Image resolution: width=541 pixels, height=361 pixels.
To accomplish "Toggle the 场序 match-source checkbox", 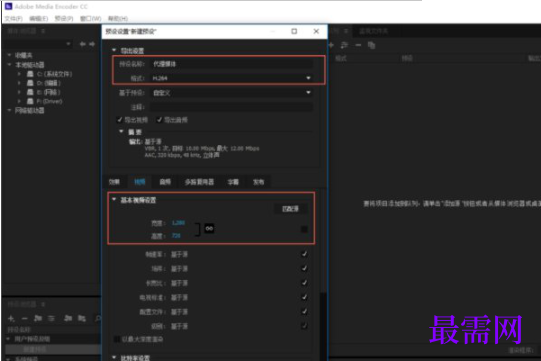I will 304,268.
